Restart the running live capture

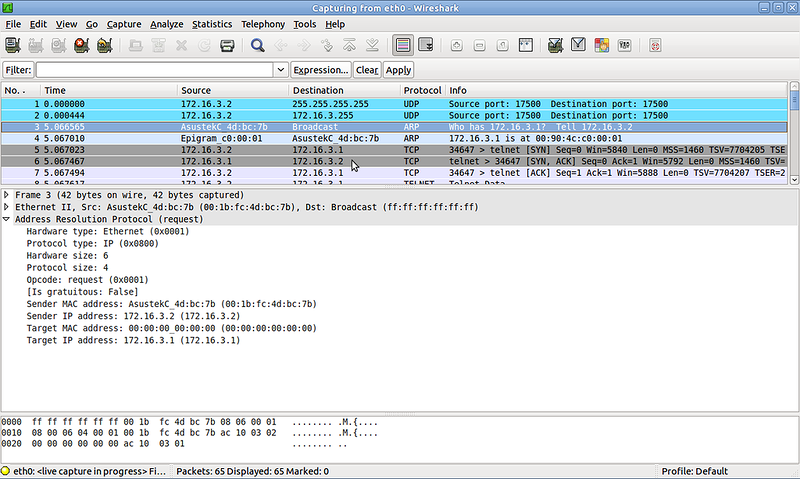pyautogui.click(x=105, y=45)
